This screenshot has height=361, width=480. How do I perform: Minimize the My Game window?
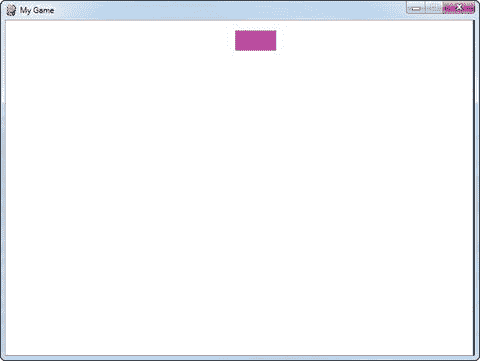tap(416, 8)
